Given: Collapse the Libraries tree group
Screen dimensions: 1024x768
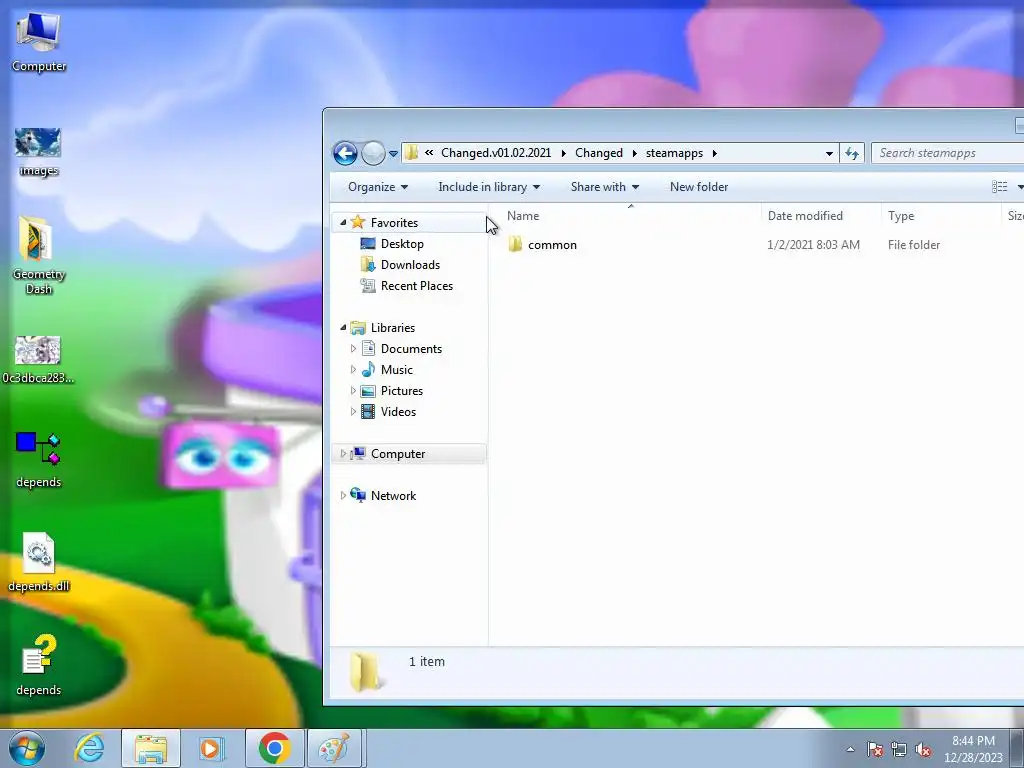Looking at the screenshot, I should coord(343,328).
